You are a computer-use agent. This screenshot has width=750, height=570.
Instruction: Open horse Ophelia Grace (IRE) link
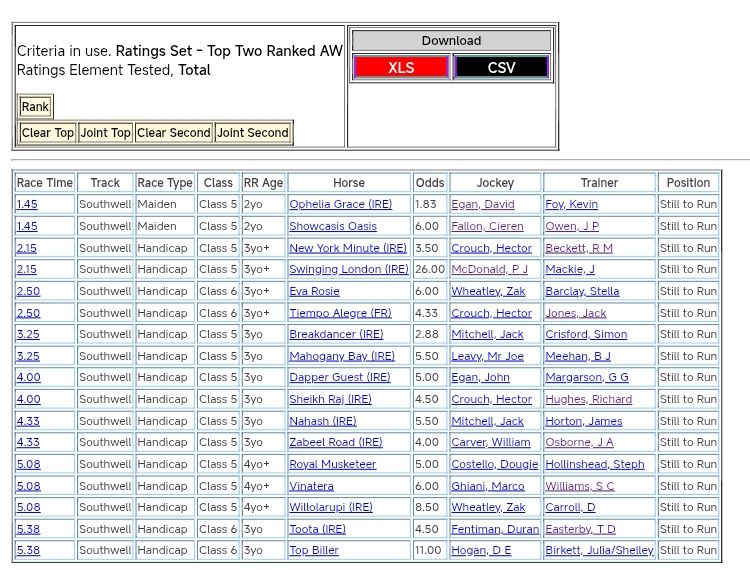[x=340, y=204]
